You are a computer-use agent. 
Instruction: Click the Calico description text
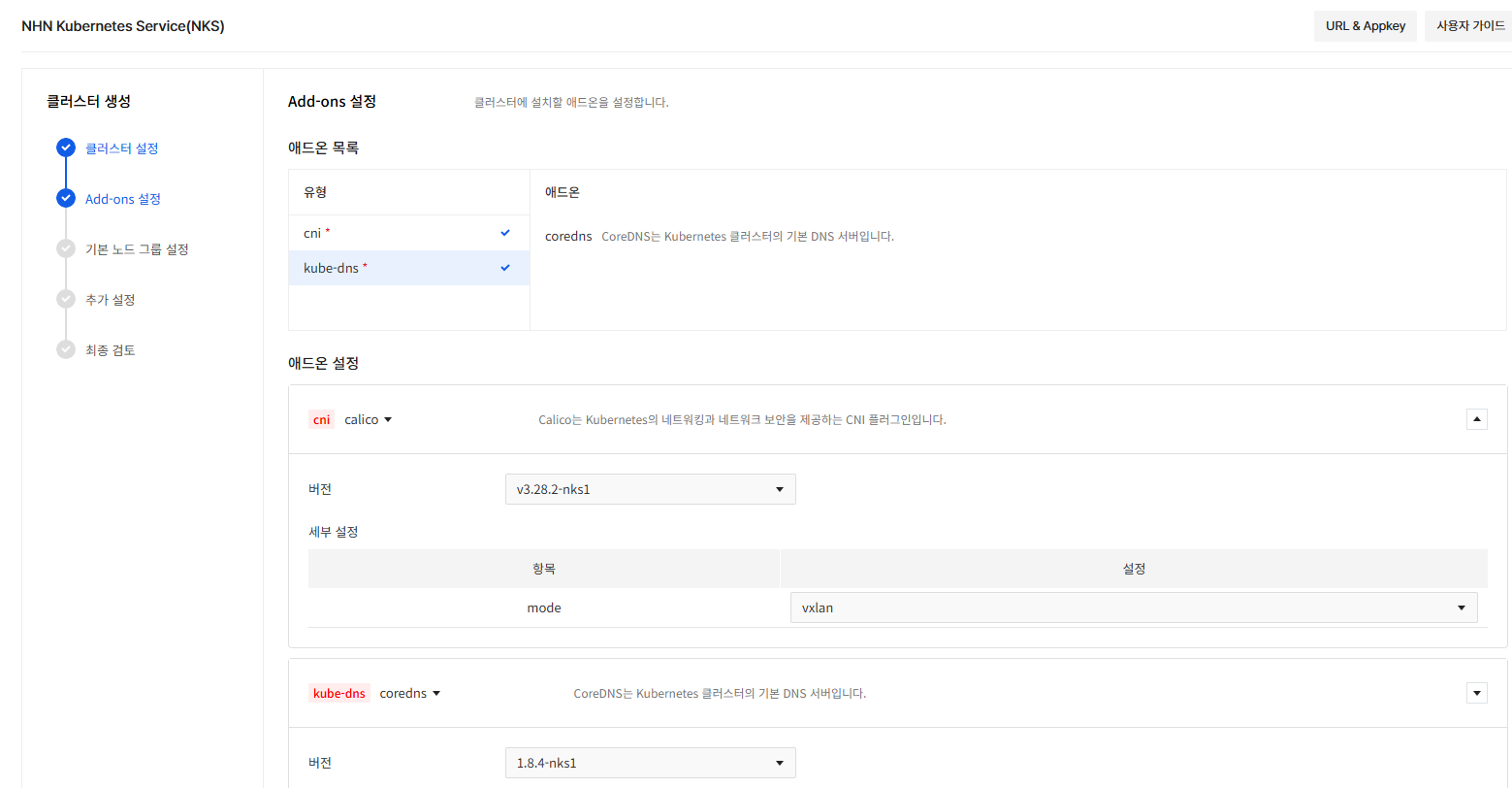(742, 420)
